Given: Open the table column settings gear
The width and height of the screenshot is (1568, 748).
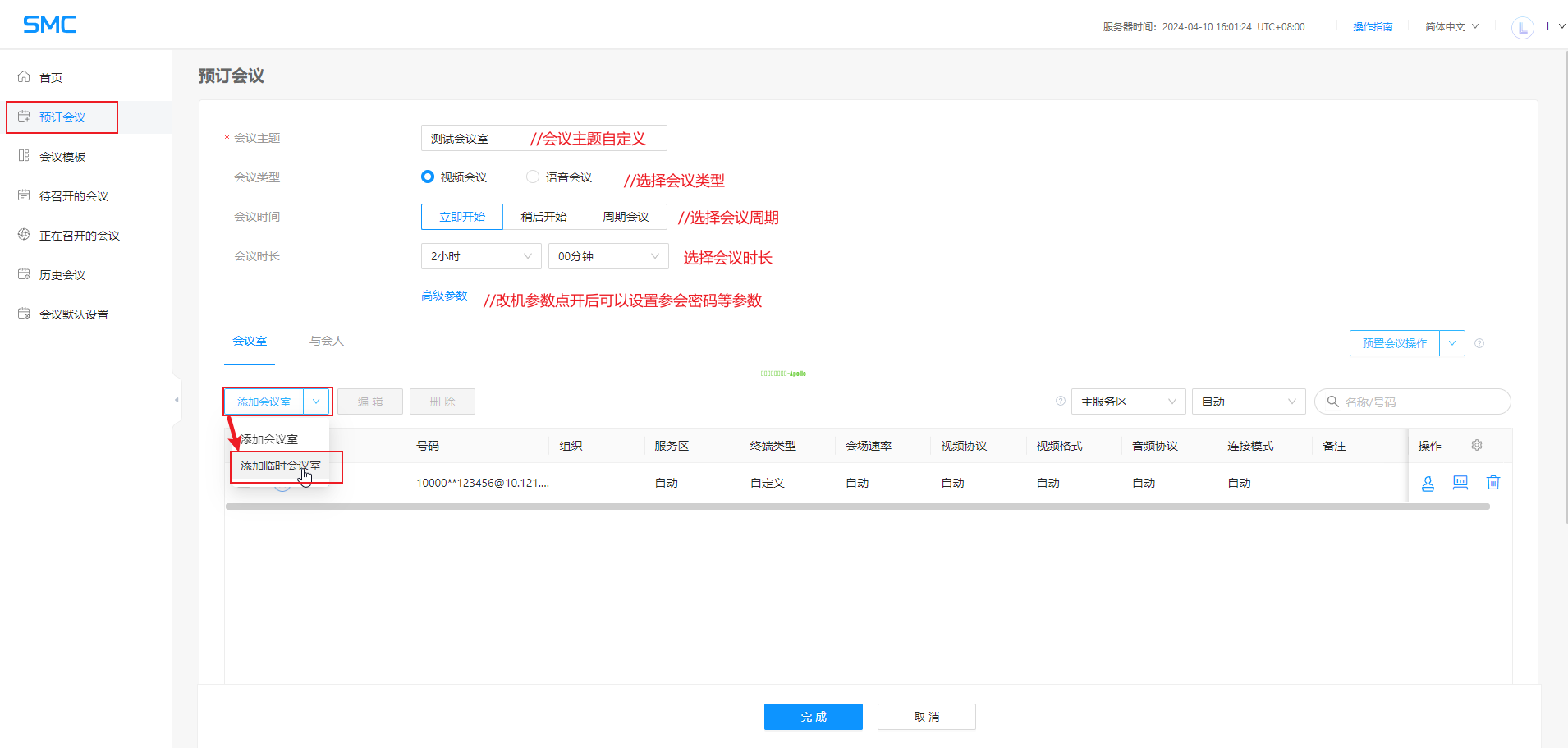Looking at the screenshot, I should point(1476,445).
